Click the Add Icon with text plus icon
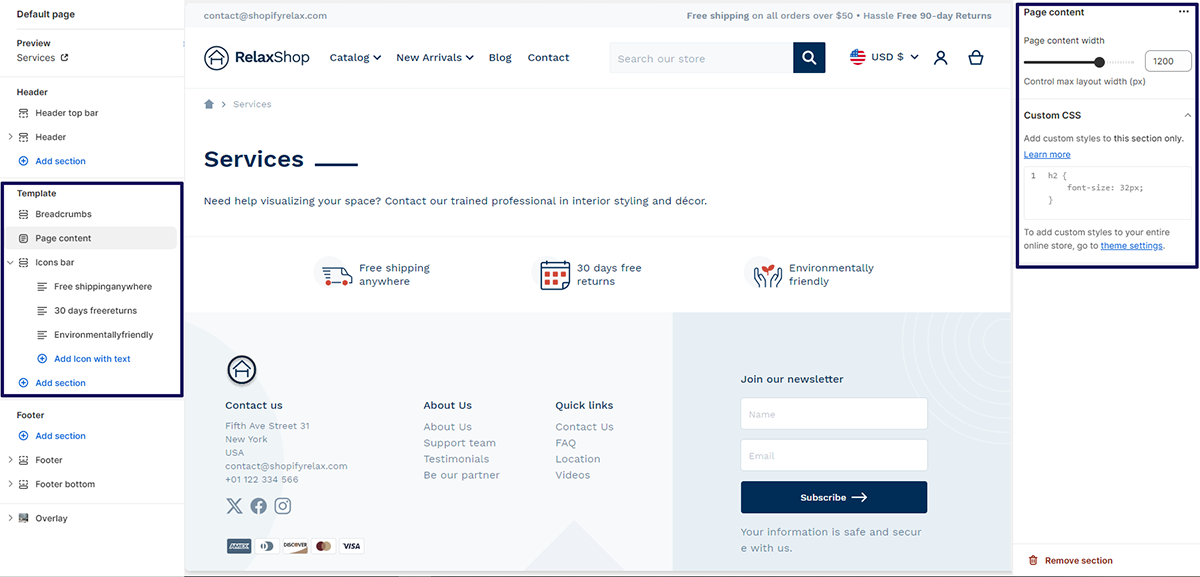 click(x=41, y=358)
